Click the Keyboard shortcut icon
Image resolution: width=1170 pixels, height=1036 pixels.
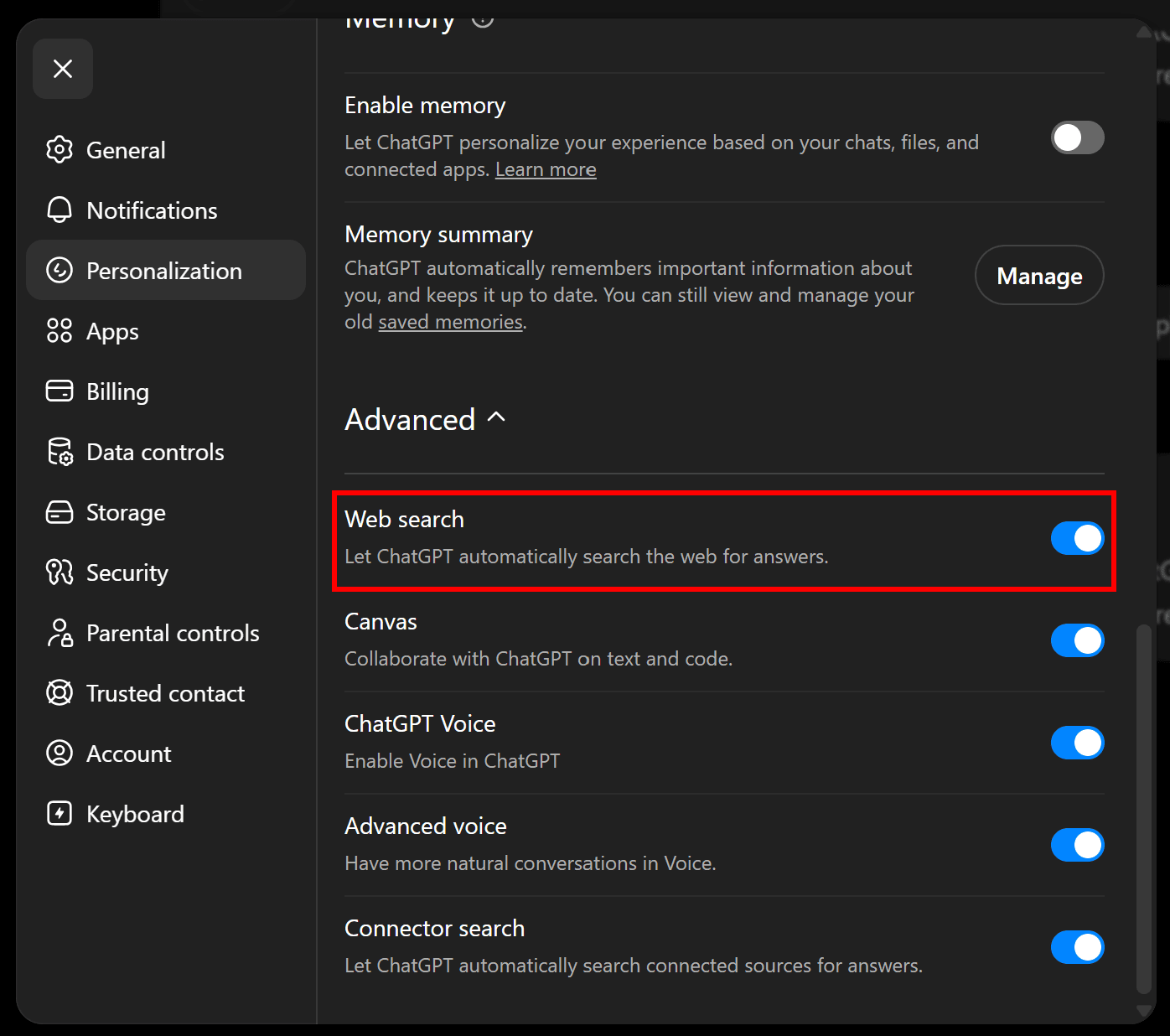(x=60, y=813)
